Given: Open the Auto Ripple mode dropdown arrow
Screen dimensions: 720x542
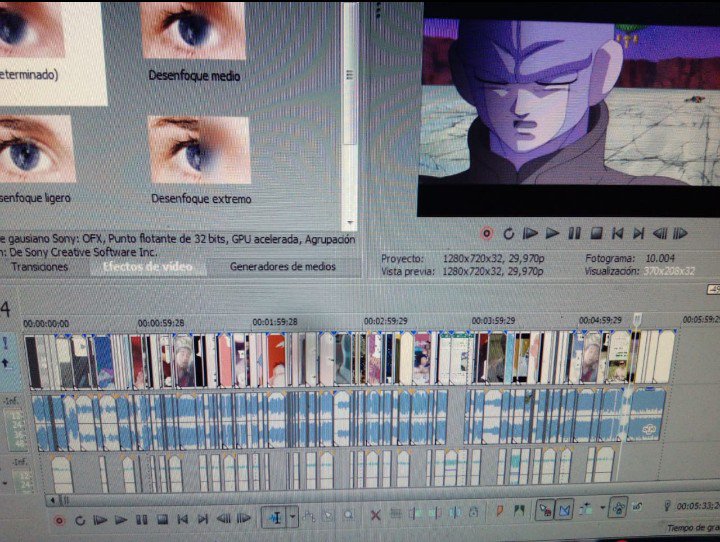Looking at the screenshot, I should point(602,508).
